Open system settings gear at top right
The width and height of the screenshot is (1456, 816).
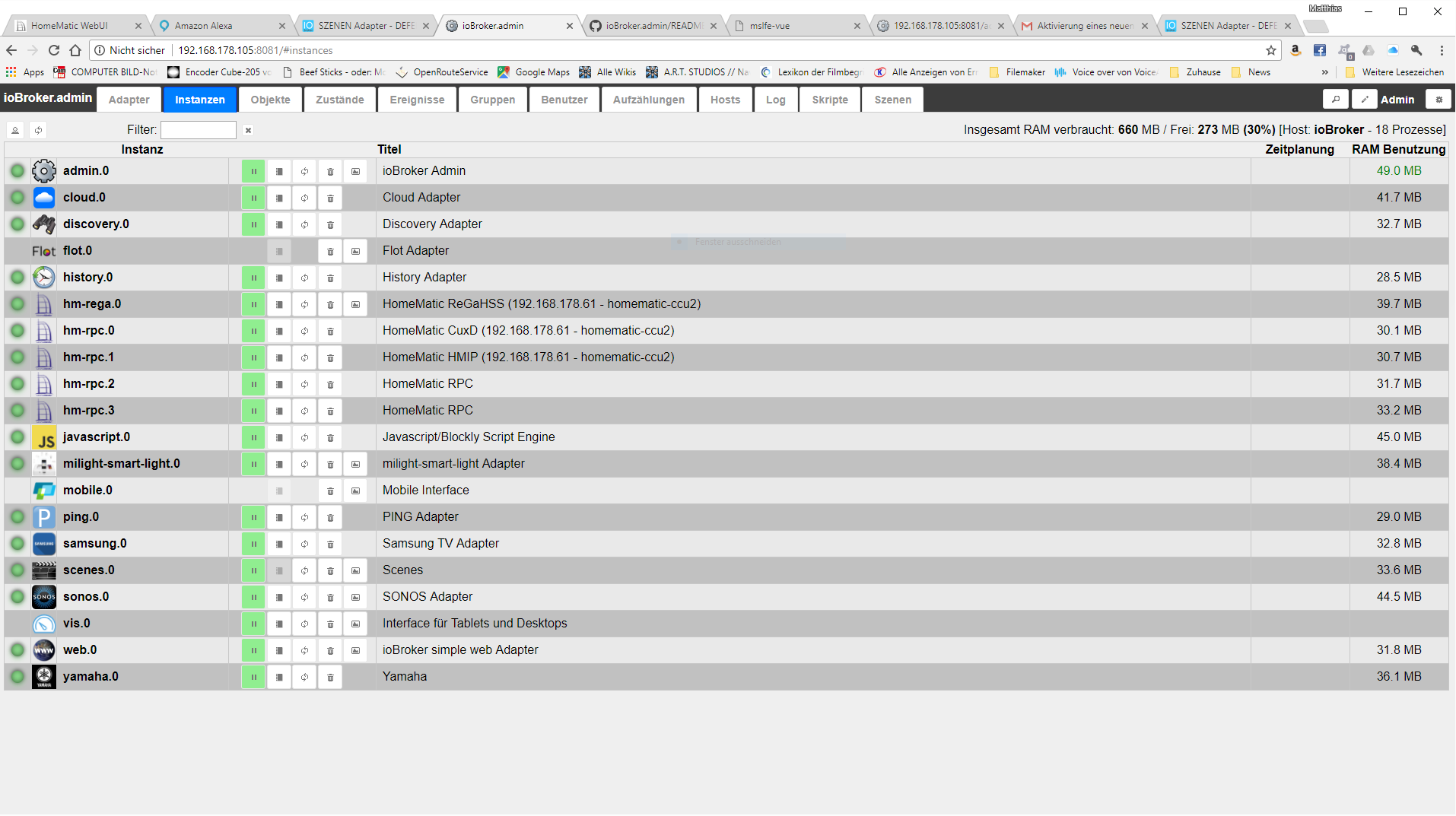click(1439, 100)
